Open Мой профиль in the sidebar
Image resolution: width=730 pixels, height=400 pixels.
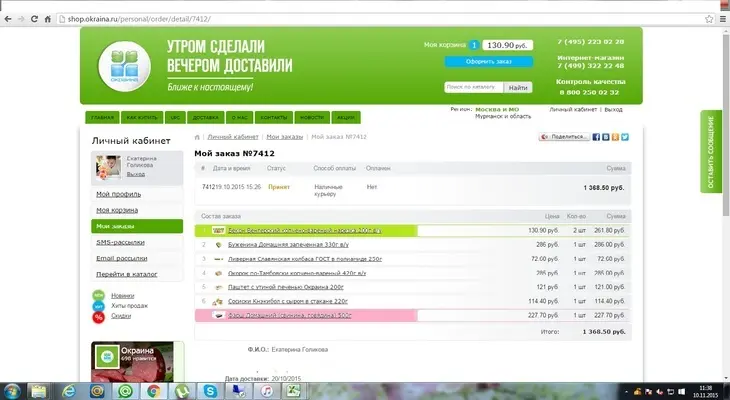118,194
